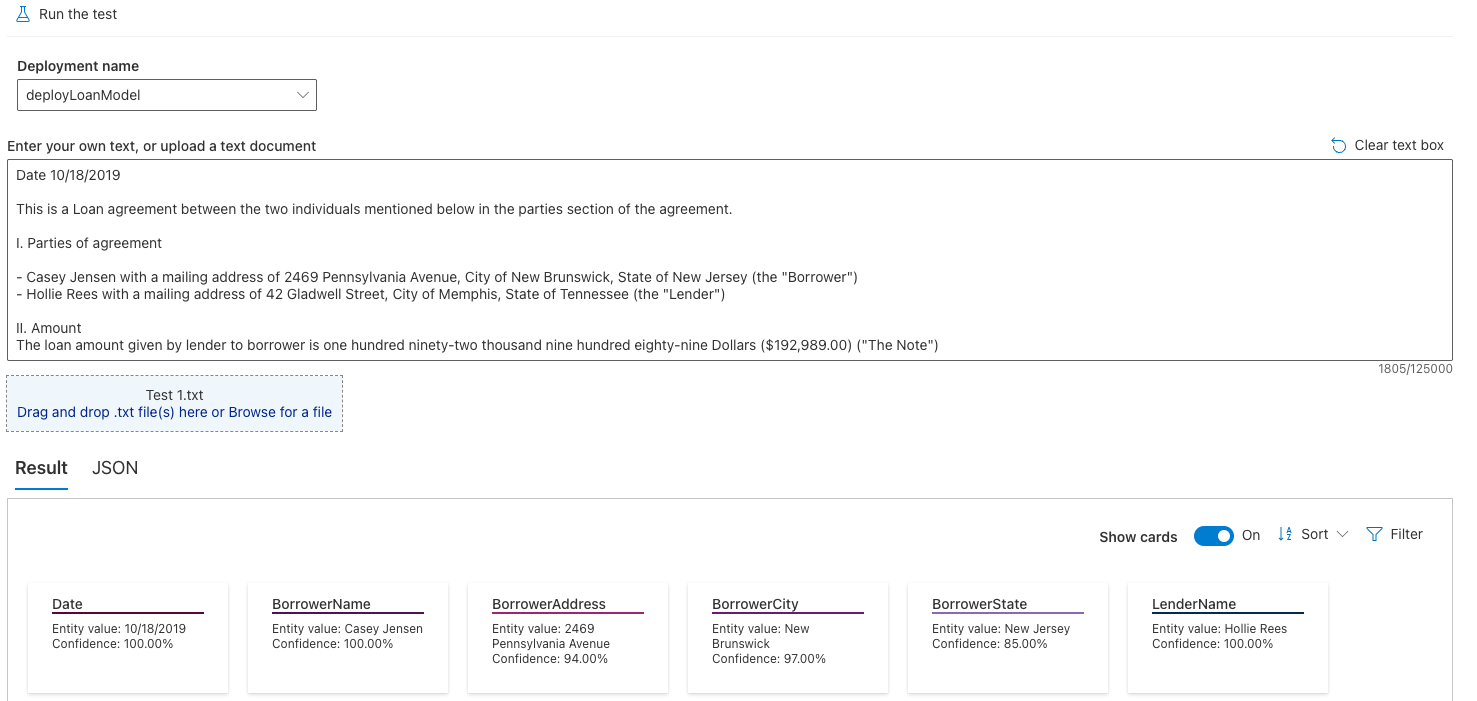Switch to the JSON tab
1477x701 pixels.
pos(115,468)
